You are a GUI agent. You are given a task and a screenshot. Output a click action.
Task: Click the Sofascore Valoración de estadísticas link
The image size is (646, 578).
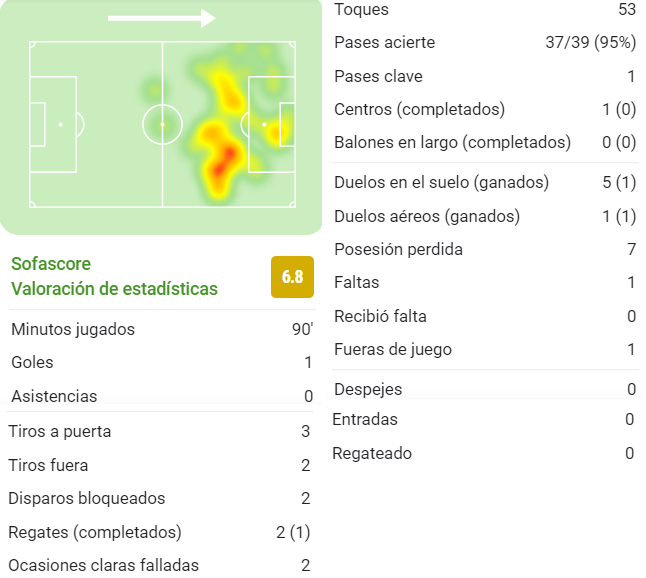pos(114,276)
